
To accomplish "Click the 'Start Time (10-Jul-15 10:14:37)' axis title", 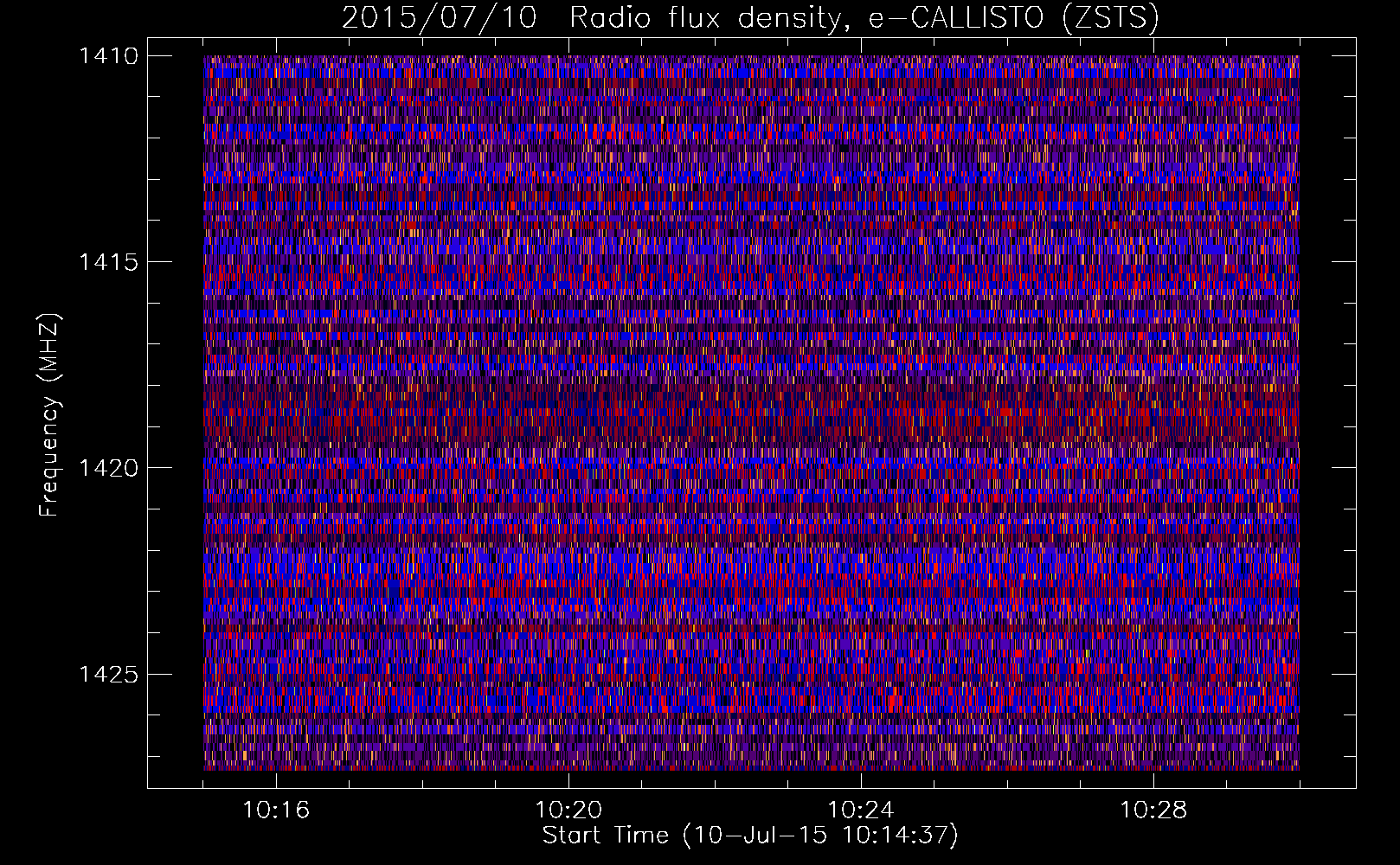I will coord(750,836).
